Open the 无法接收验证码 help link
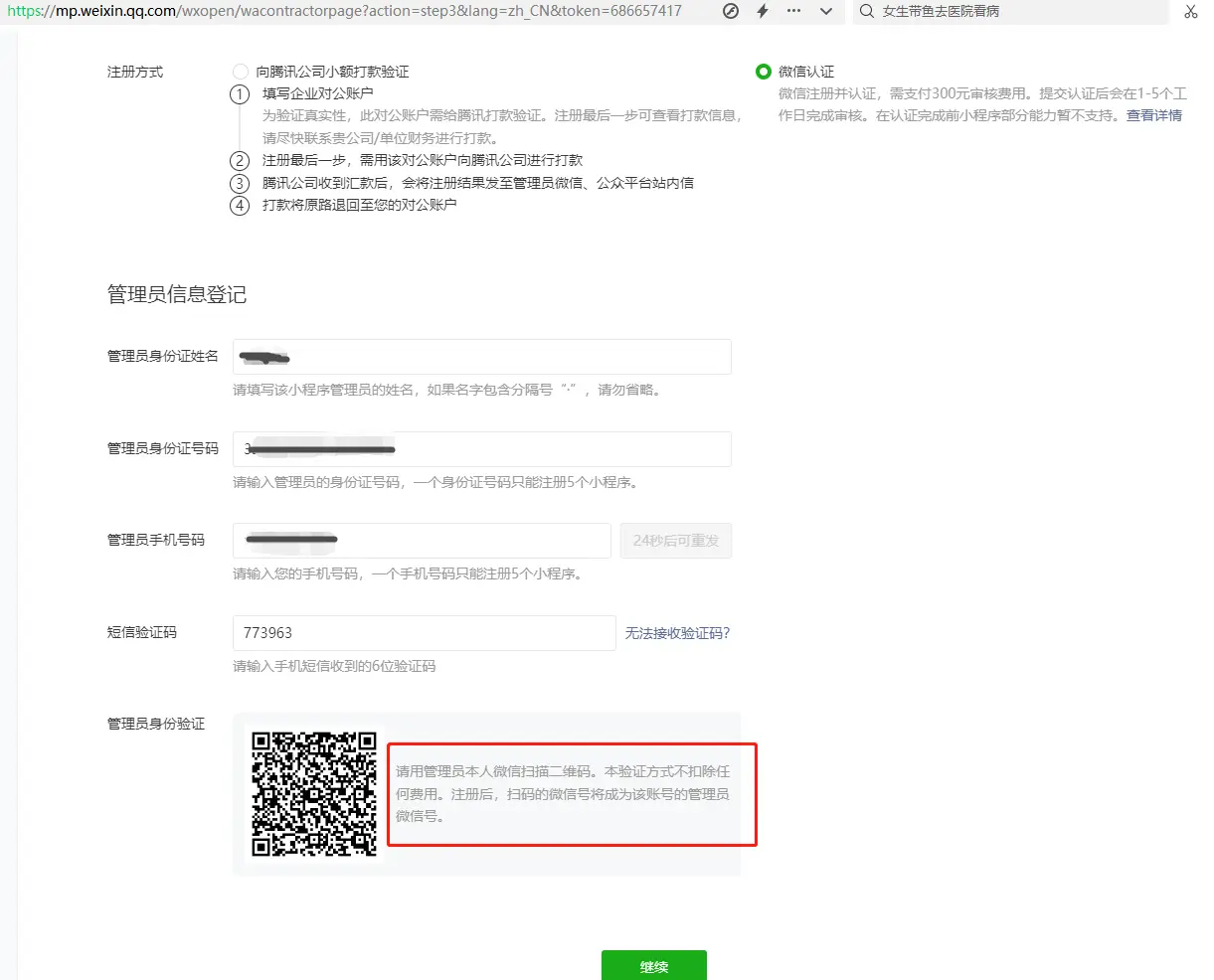The image size is (1214, 980). click(677, 633)
